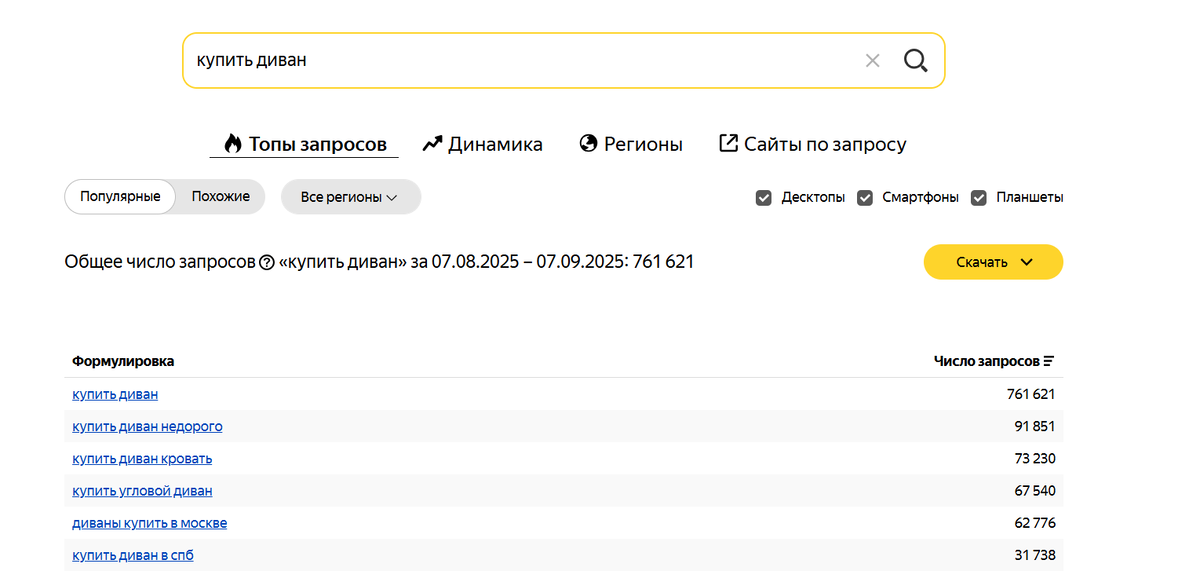Click the magnifier search icon

click(916, 61)
